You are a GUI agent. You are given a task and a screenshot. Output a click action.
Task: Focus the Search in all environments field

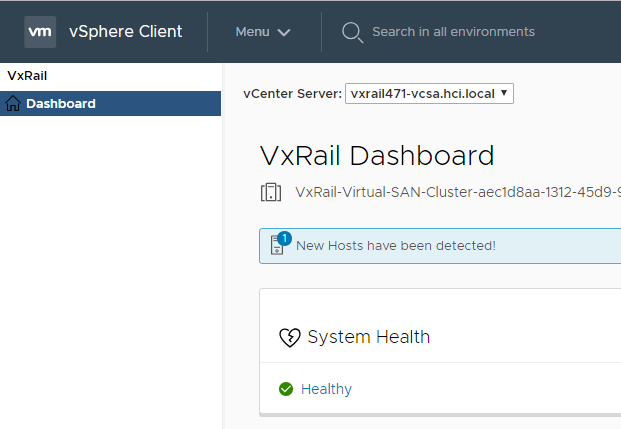[453, 32]
